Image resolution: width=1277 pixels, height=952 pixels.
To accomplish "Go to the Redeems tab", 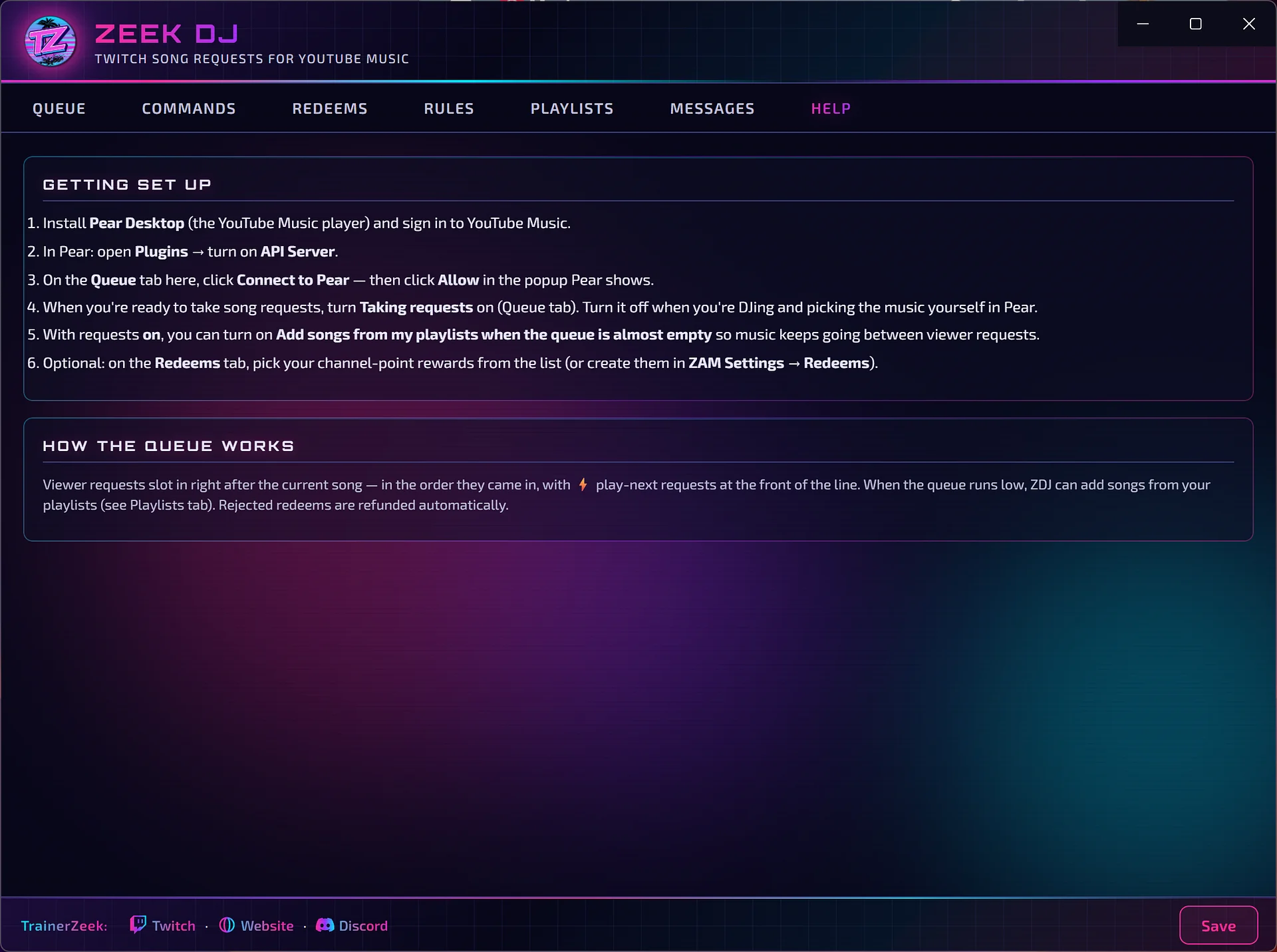I will (x=330, y=108).
